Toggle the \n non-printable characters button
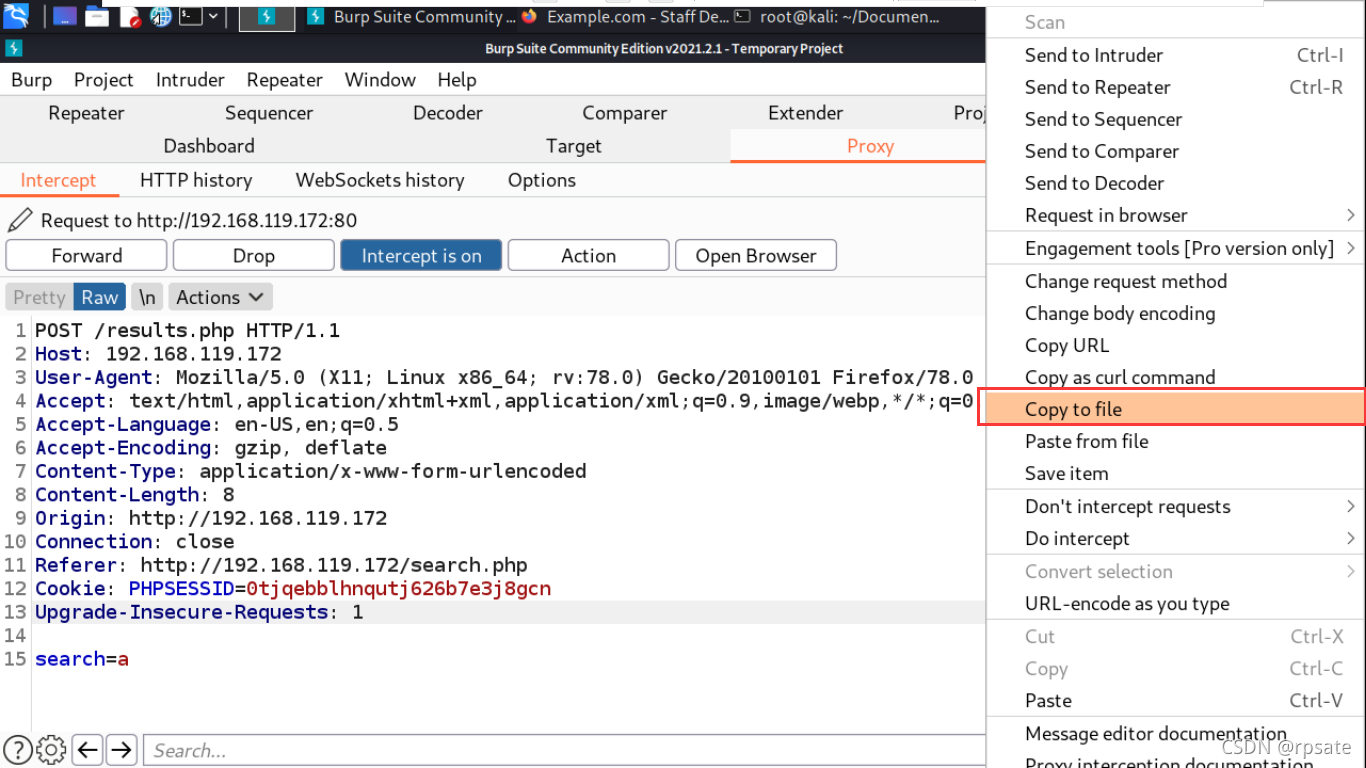This screenshot has width=1366, height=768. (147, 297)
